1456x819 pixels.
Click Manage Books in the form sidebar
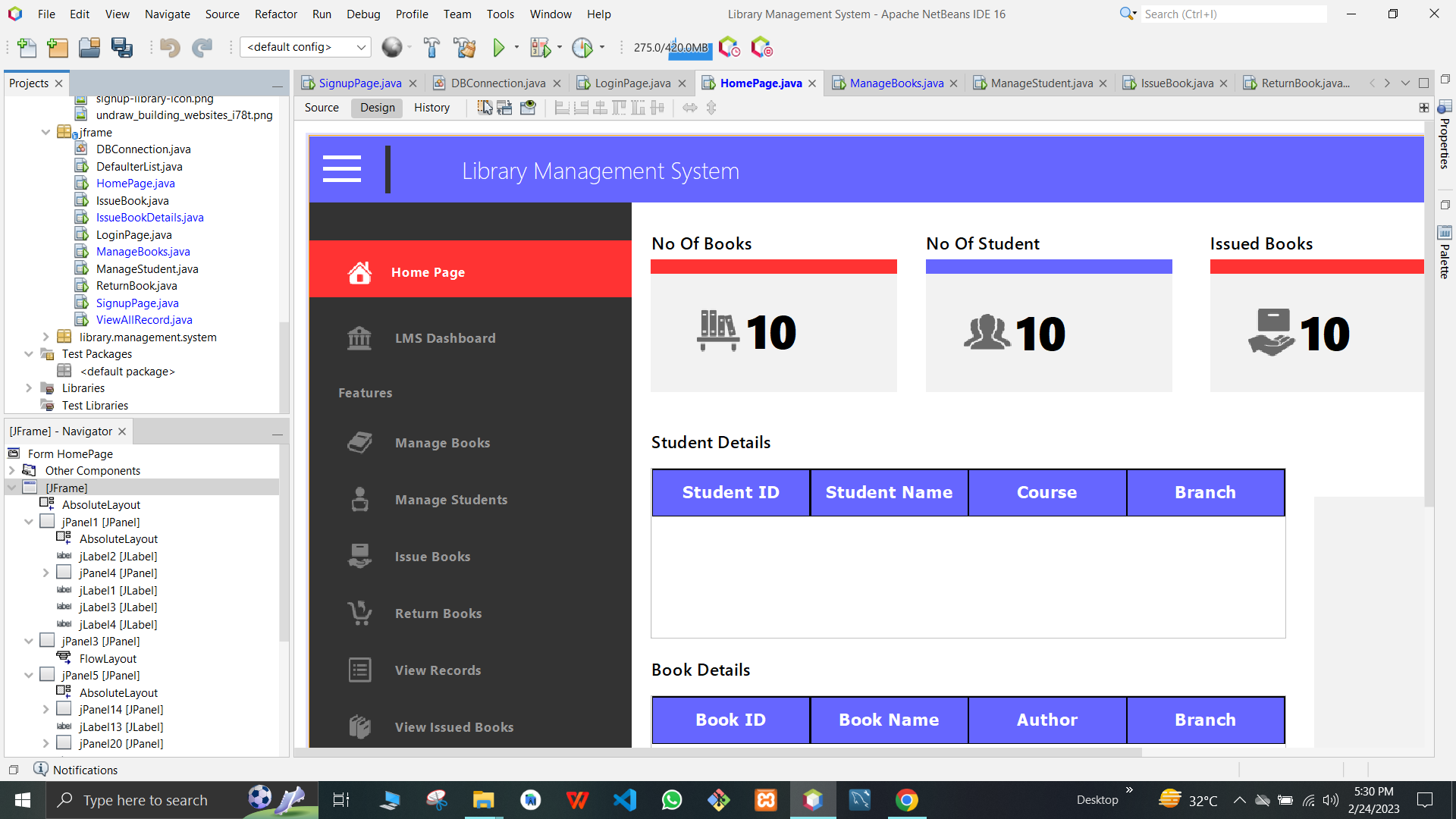442,443
